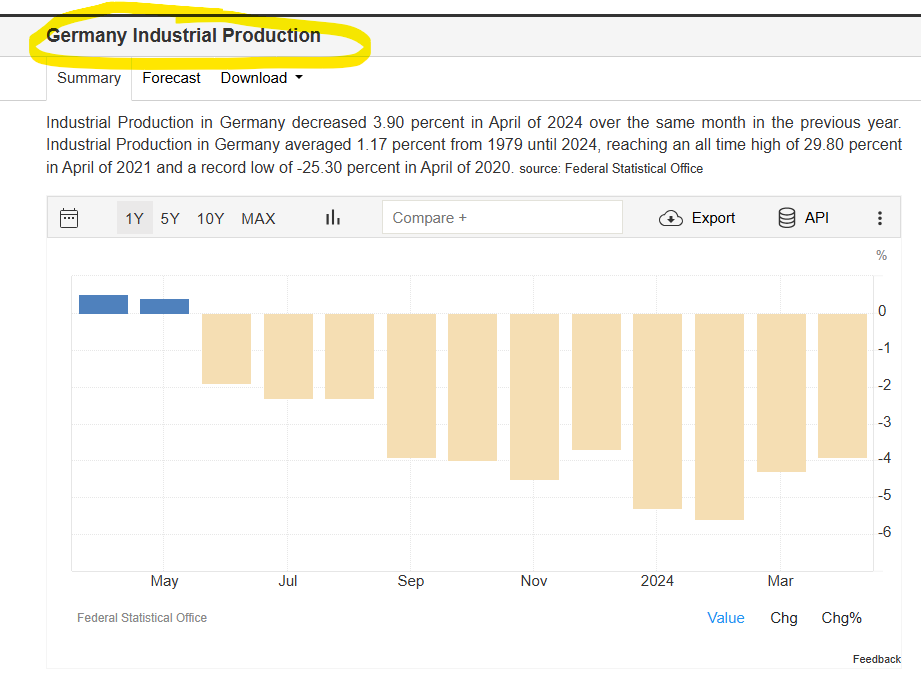Select the 5Y time range
This screenshot has height=681, width=921.
pos(170,219)
